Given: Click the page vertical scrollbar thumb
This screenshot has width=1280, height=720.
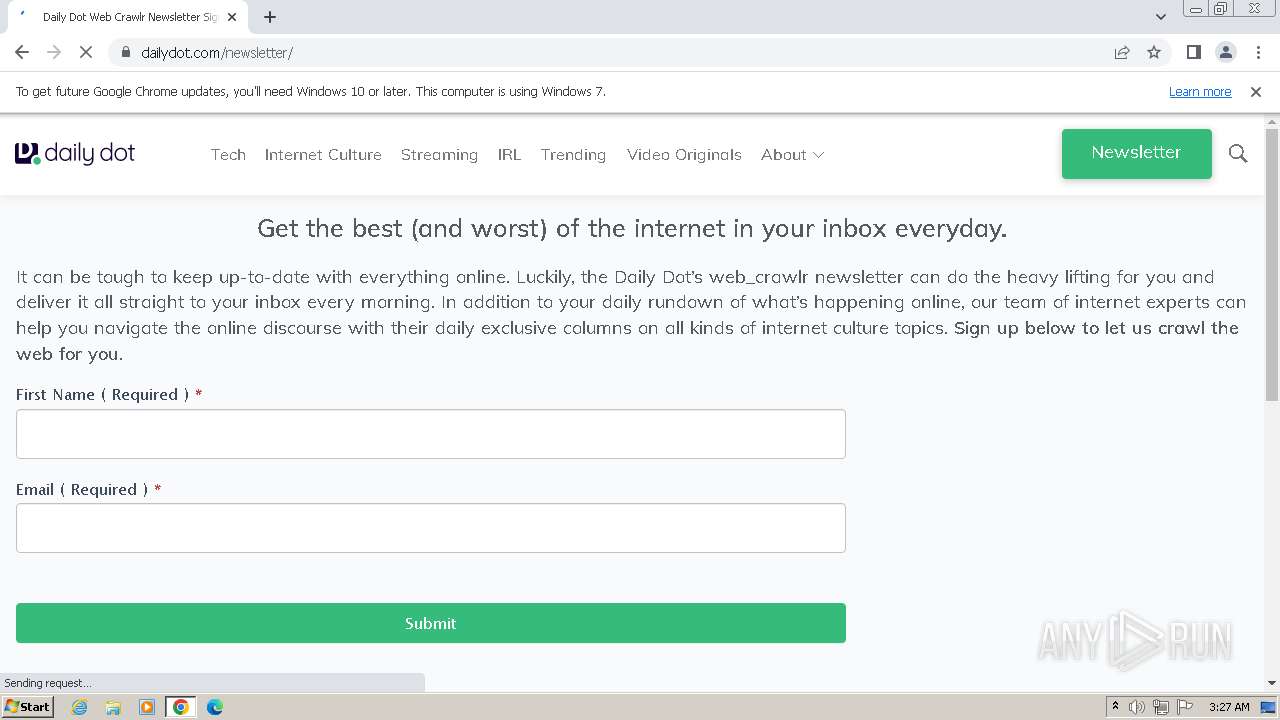Looking at the screenshot, I should point(1272,265).
